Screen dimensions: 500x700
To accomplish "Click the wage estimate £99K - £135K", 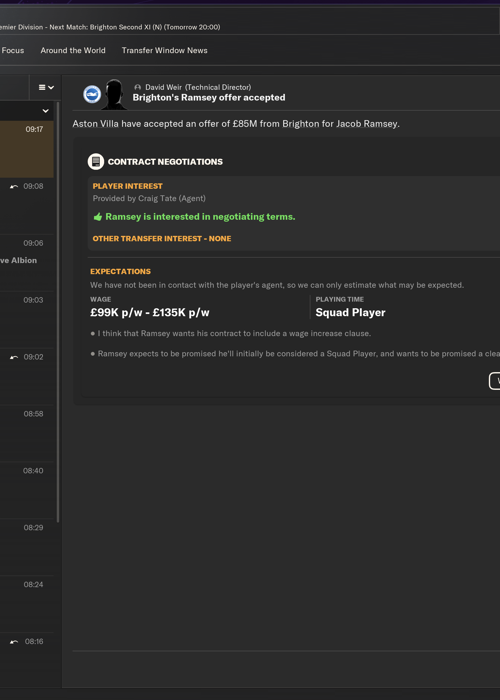I will click(150, 312).
